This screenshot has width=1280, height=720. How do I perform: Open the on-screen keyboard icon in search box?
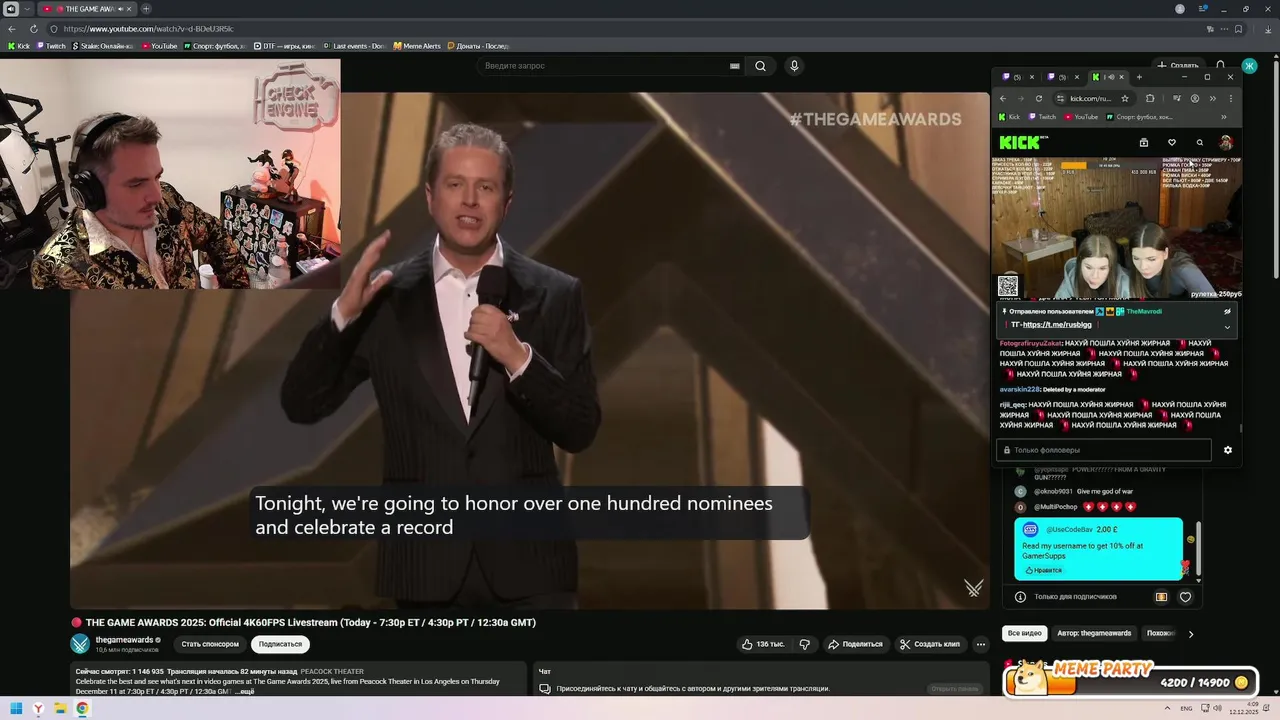734,66
